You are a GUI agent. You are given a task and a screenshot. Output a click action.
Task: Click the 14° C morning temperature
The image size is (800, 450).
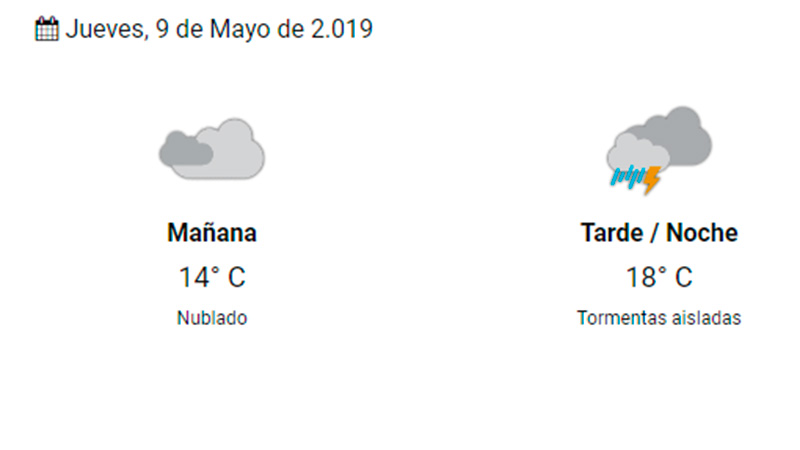click(212, 278)
